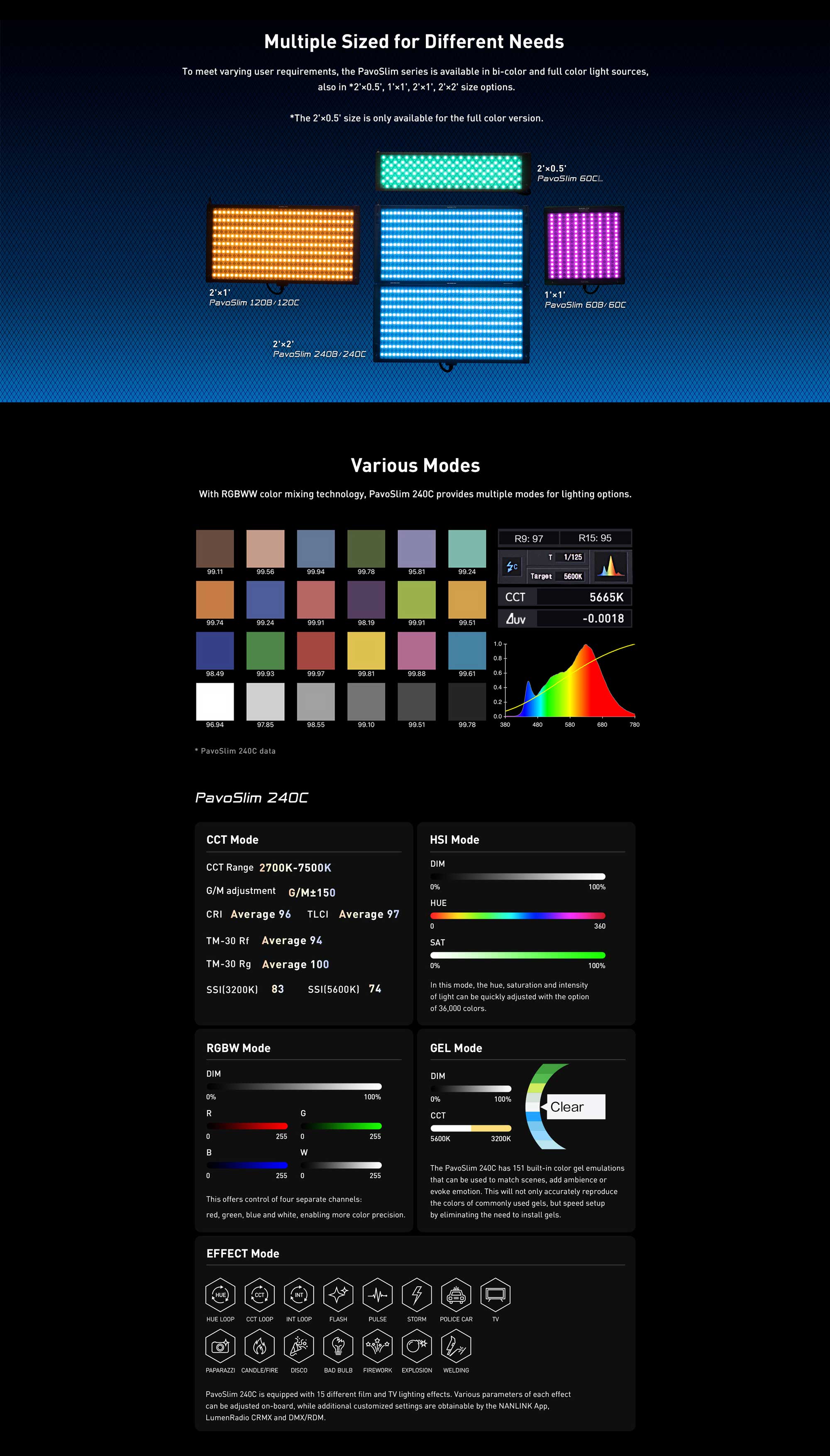The height and width of the screenshot is (1456, 830).
Task: Click the Δuv -0.0018 readout
Action: click(x=564, y=618)
